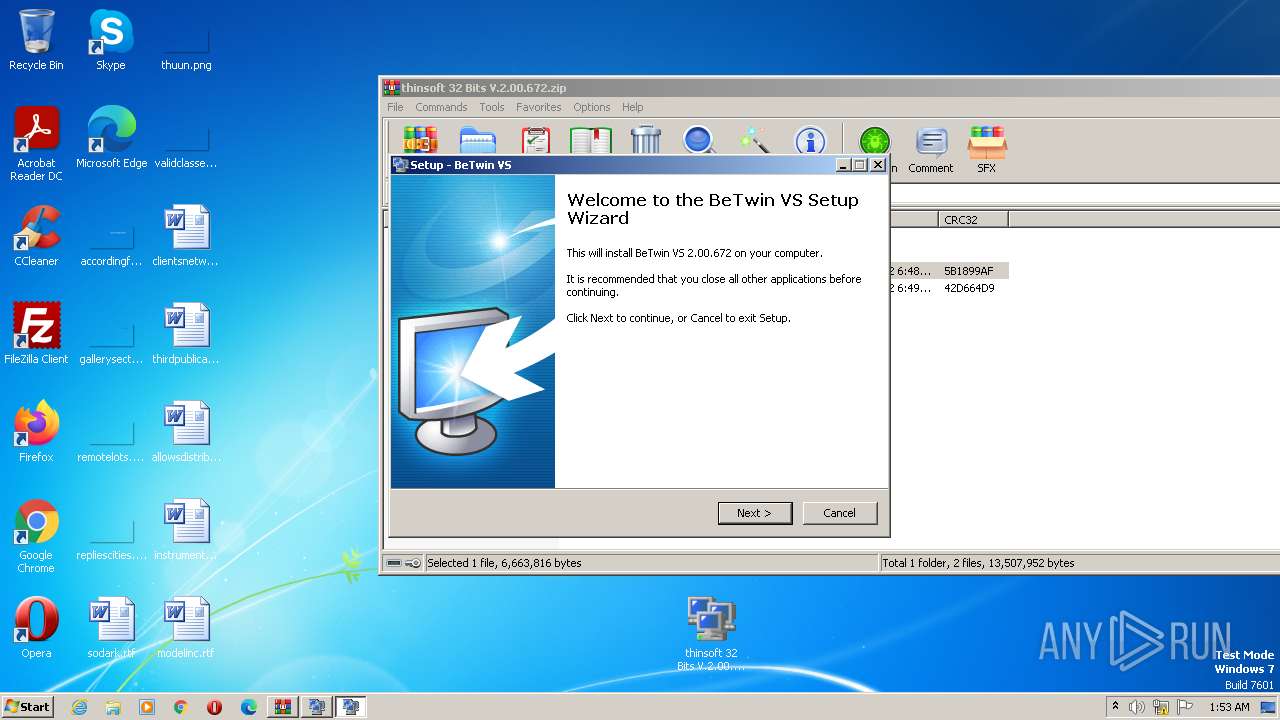Select clientsnetw document on desktop
Screen dimensions: 1280x720
tap(186, 236)
